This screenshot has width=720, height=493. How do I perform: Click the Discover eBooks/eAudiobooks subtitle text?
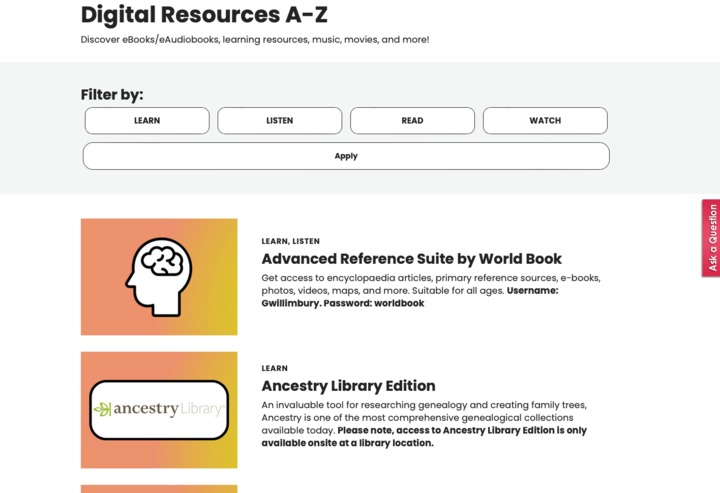(255, 39)
